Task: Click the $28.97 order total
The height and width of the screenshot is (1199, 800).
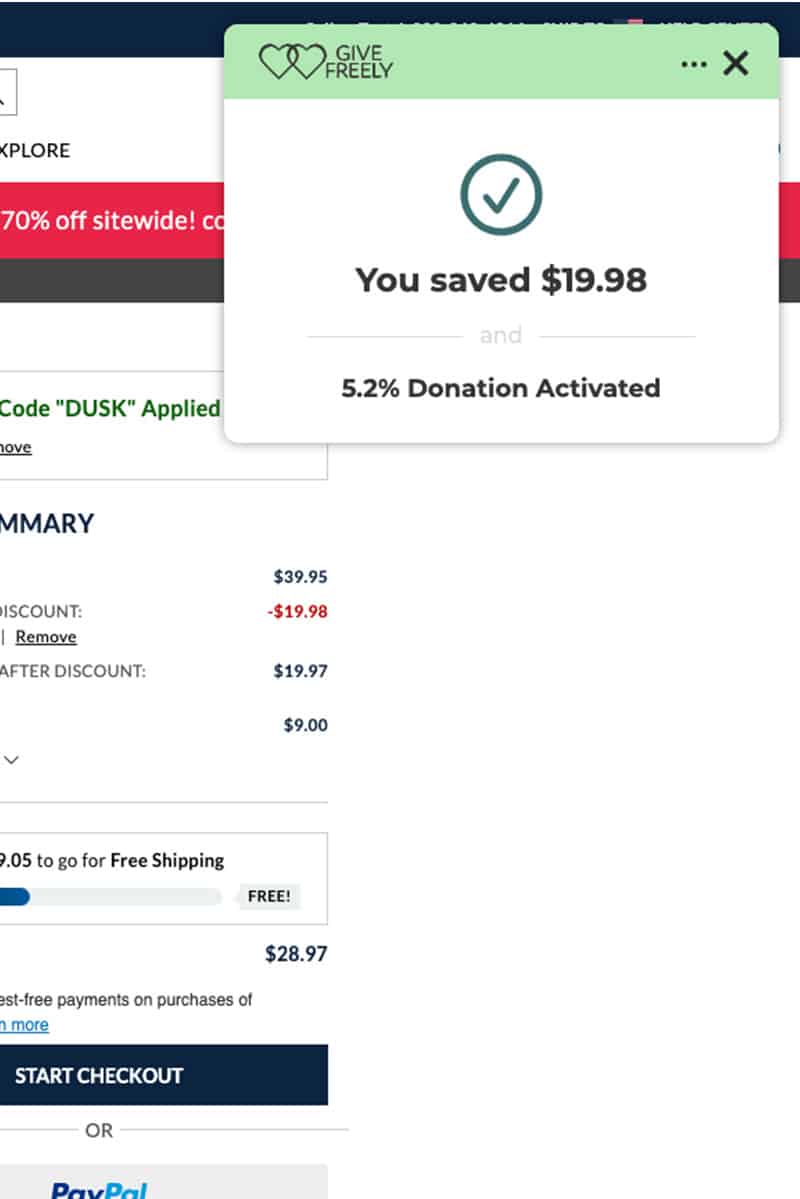Action: pos(296,954)
